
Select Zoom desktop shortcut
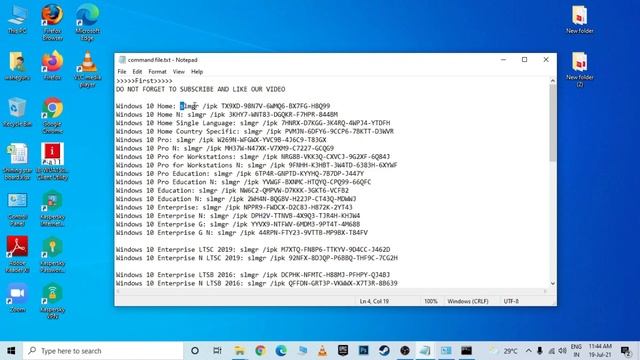[x=17, y=298]
